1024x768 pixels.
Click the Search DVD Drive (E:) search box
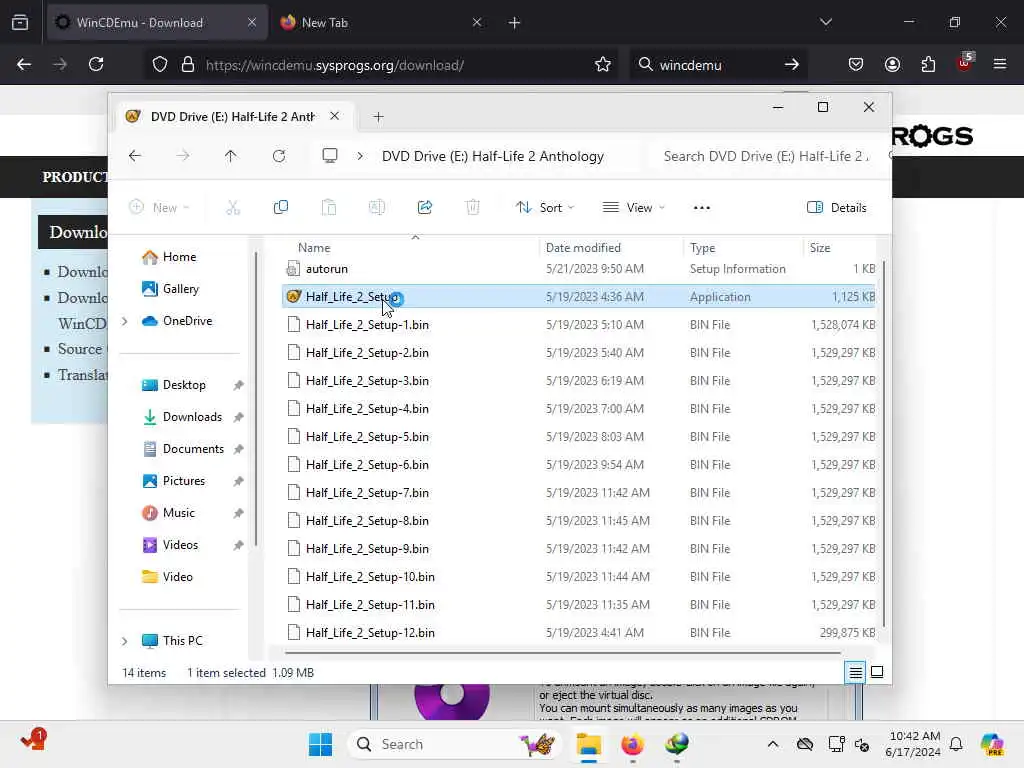point(773,156)
